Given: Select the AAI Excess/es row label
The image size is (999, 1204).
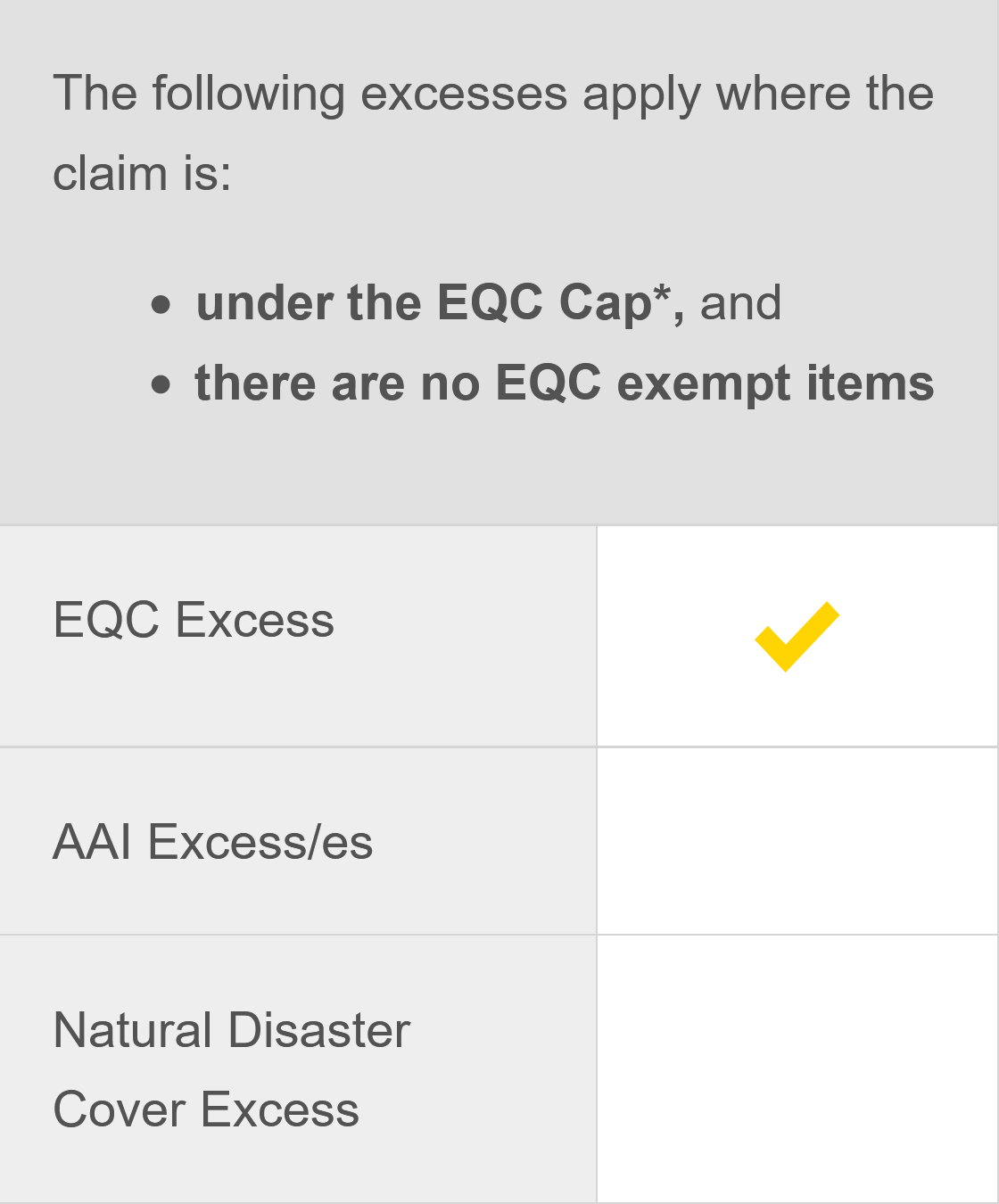Looking at the screenshot, I should [x=213, y=842].
